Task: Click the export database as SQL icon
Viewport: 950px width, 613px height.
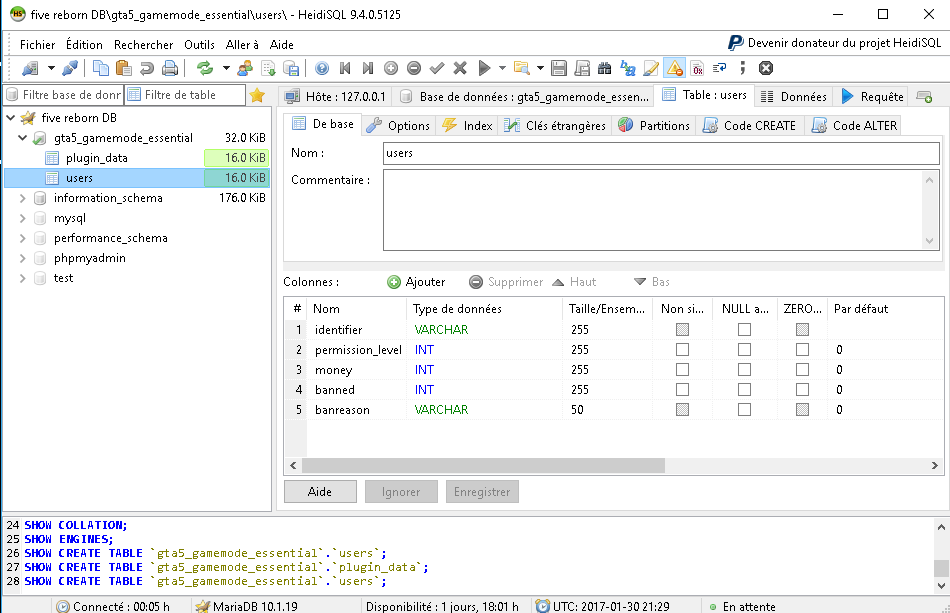Action: pyautogui.click(x=291, y=68)
